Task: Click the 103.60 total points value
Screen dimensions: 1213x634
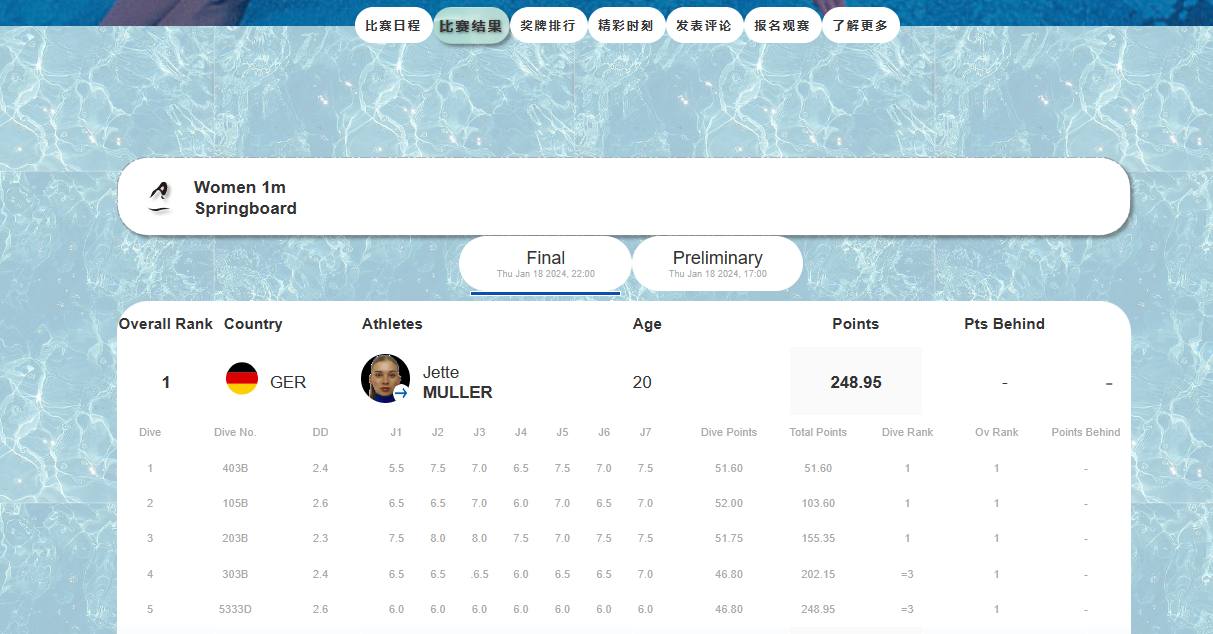Action: click(818, 503)
